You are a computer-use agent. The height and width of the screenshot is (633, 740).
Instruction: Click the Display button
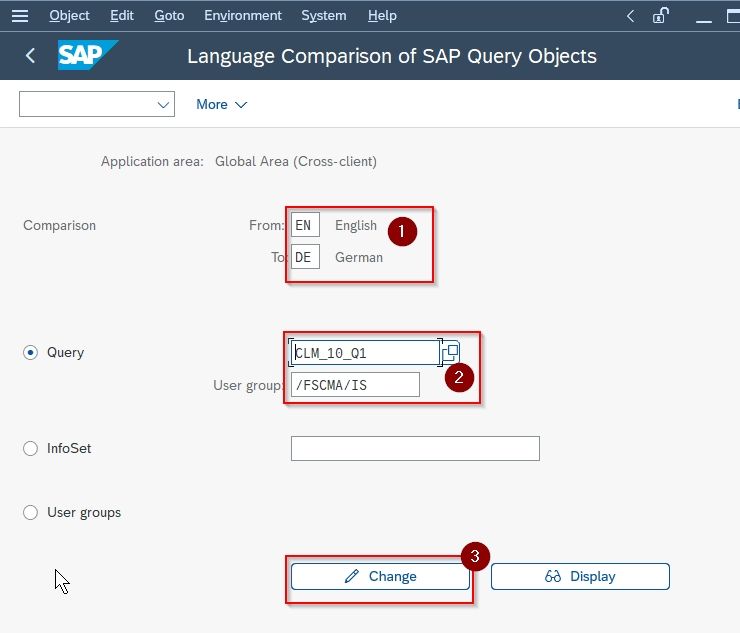tap(580, 576)
